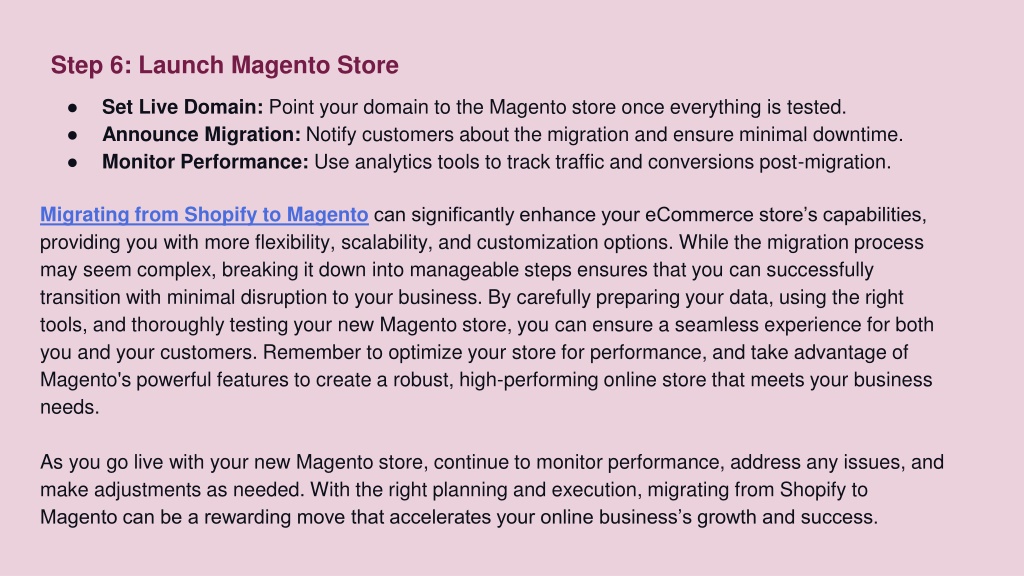This screenshot has height=576, width=1024.
Task: Click the line beginning you and your customers
Action: click(x=474, y=352)
